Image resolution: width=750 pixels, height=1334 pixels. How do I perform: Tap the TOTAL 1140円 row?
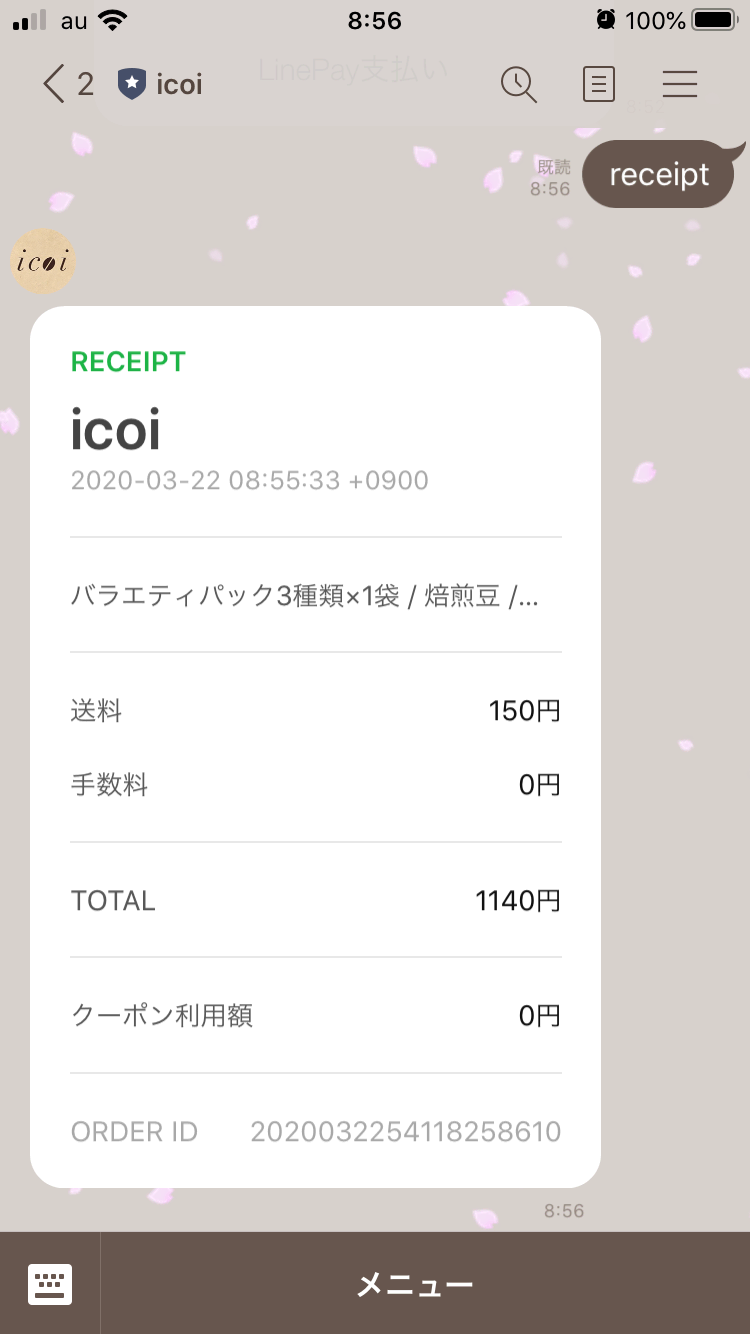(315, 901)
